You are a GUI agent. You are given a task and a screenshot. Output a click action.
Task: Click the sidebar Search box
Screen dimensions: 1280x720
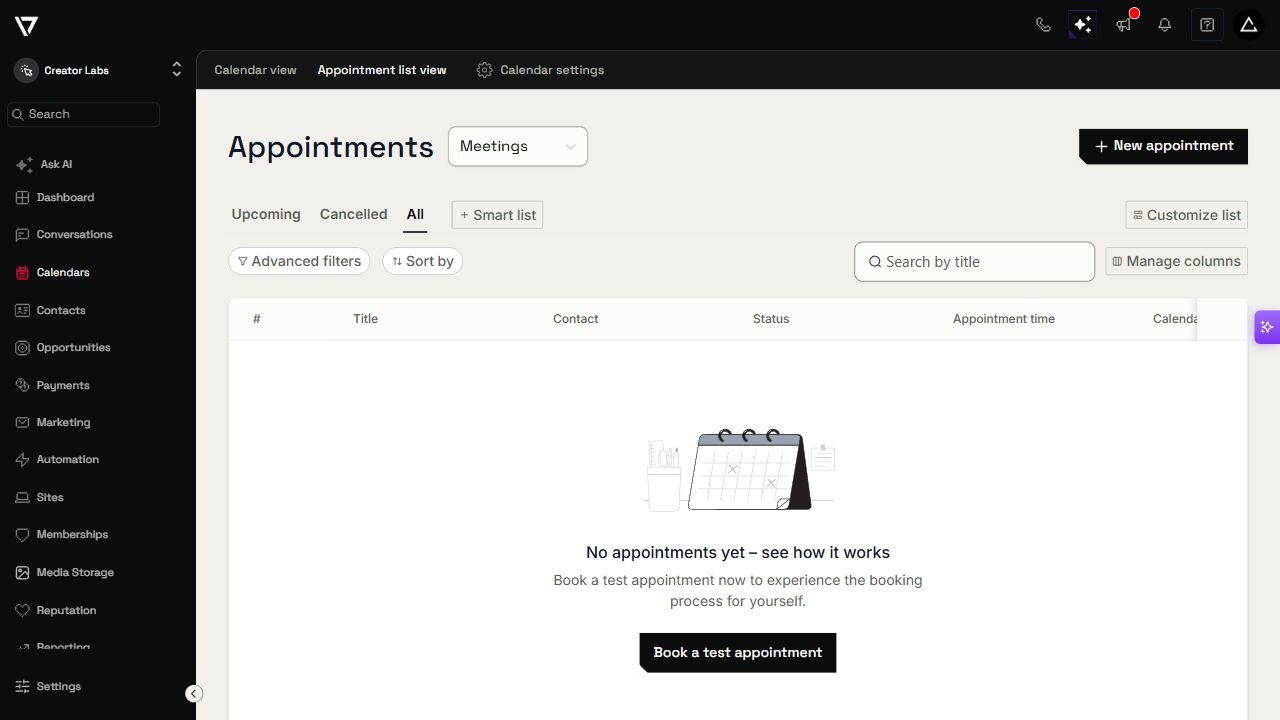click(x=83, y=114)
